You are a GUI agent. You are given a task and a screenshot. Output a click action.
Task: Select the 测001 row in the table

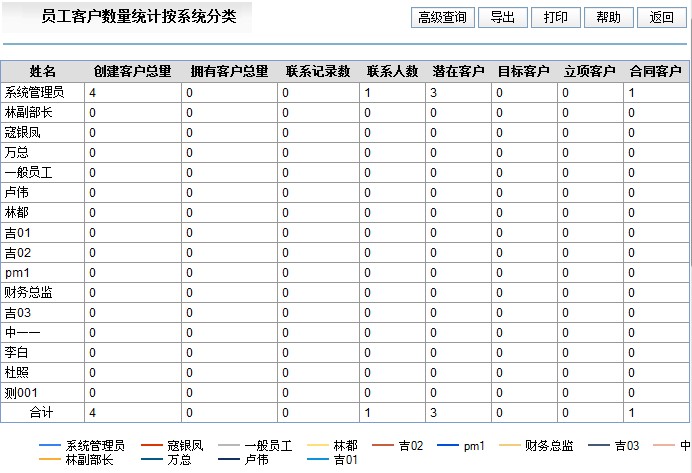[21, 393]
